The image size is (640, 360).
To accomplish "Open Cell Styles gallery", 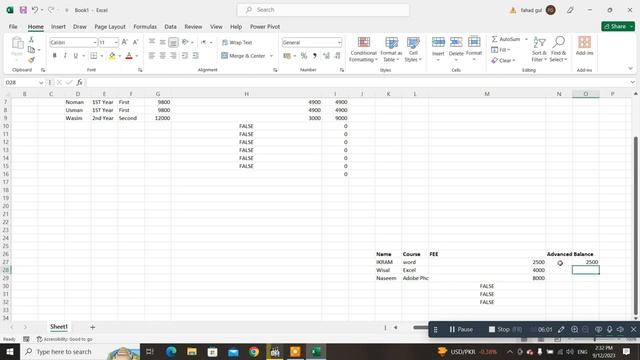I will pyautogui.click(x=413, y=49).
